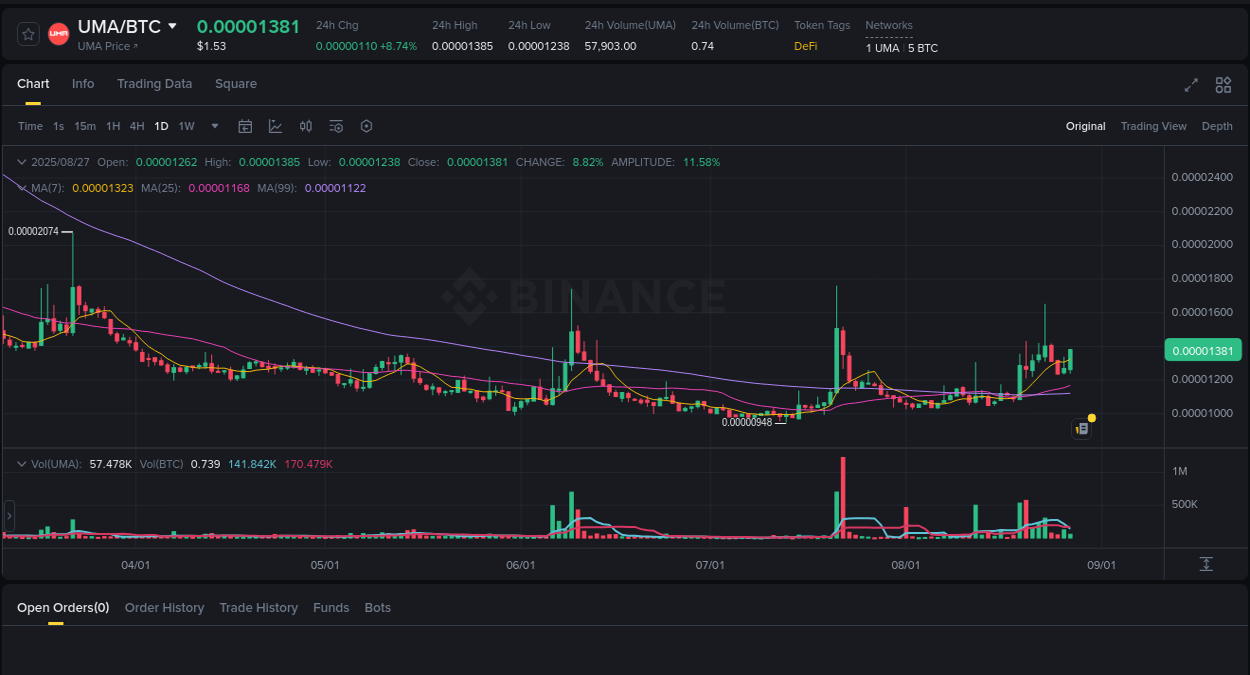Select the 1D interval
Screen dimensions: 1250x675
[x=161, y=126]
